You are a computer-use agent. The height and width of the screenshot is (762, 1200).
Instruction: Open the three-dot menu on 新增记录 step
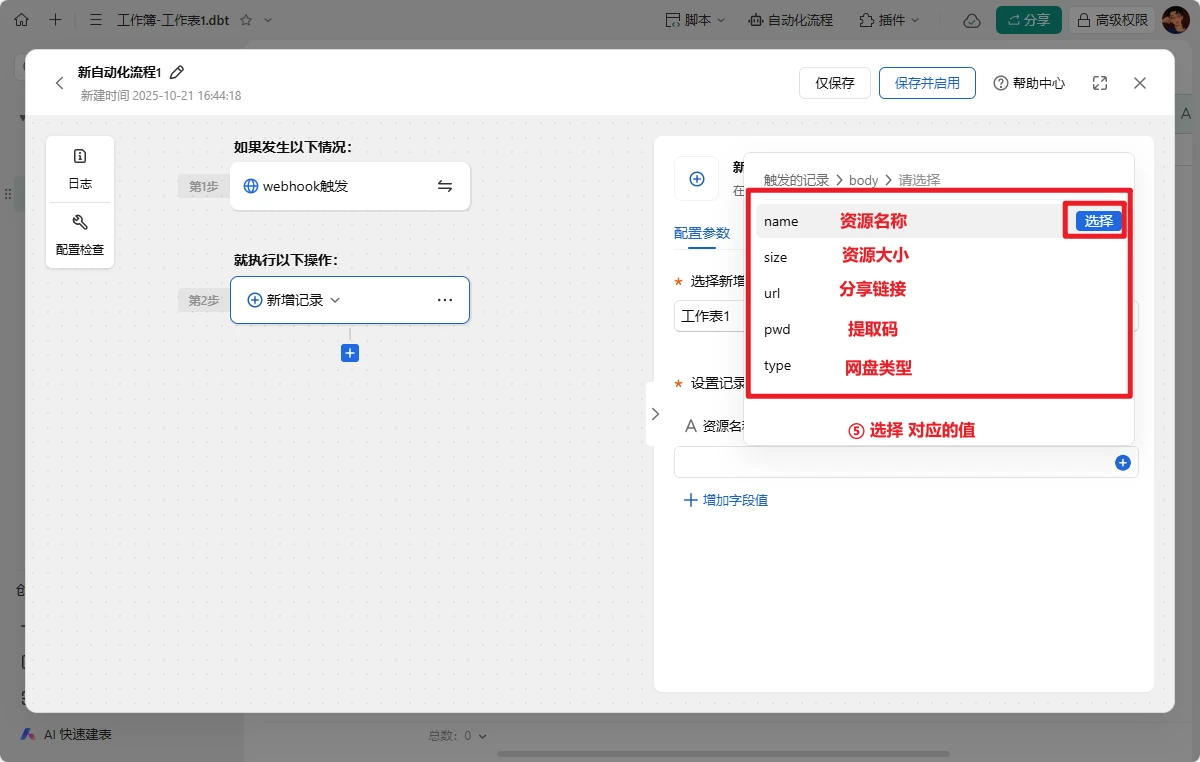[445, 300]
